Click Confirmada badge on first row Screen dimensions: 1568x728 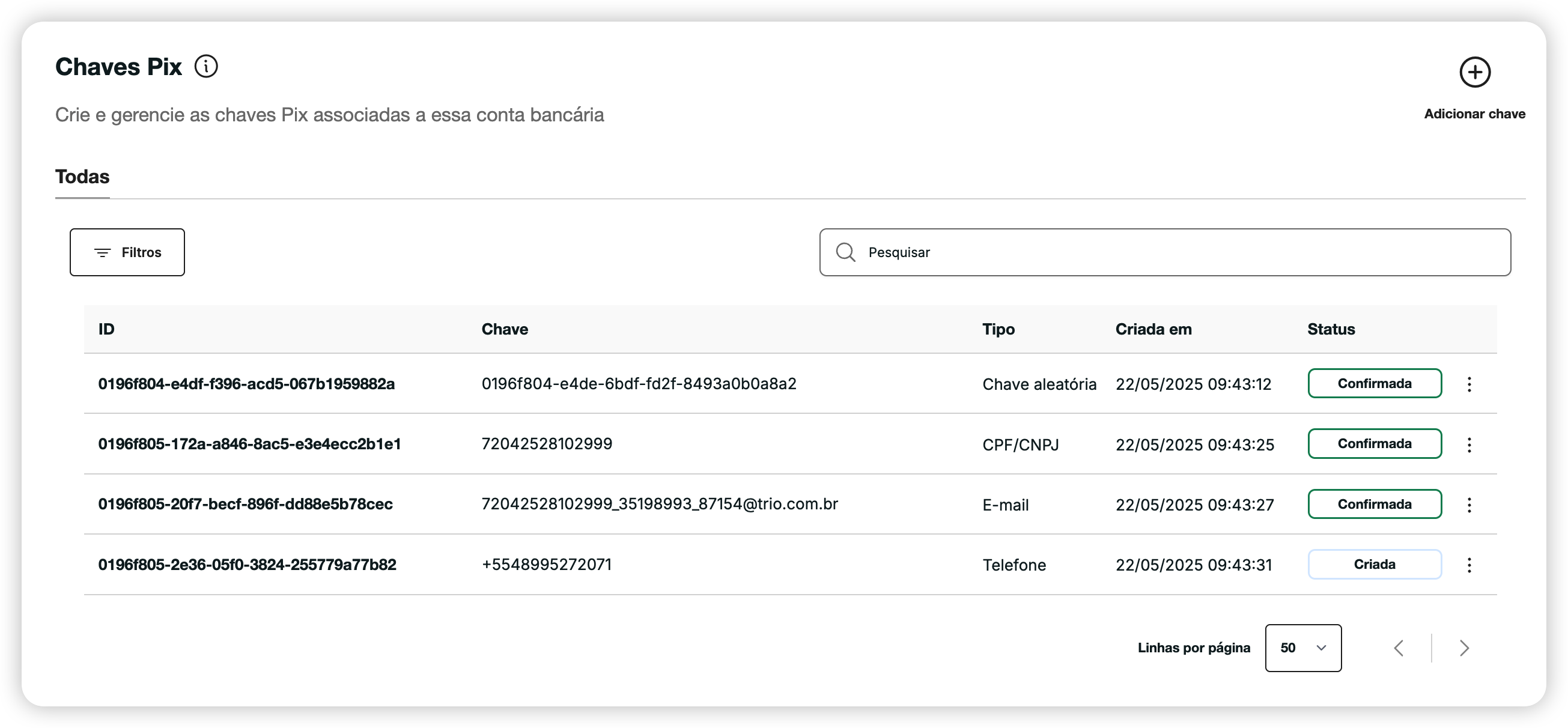1374,383
